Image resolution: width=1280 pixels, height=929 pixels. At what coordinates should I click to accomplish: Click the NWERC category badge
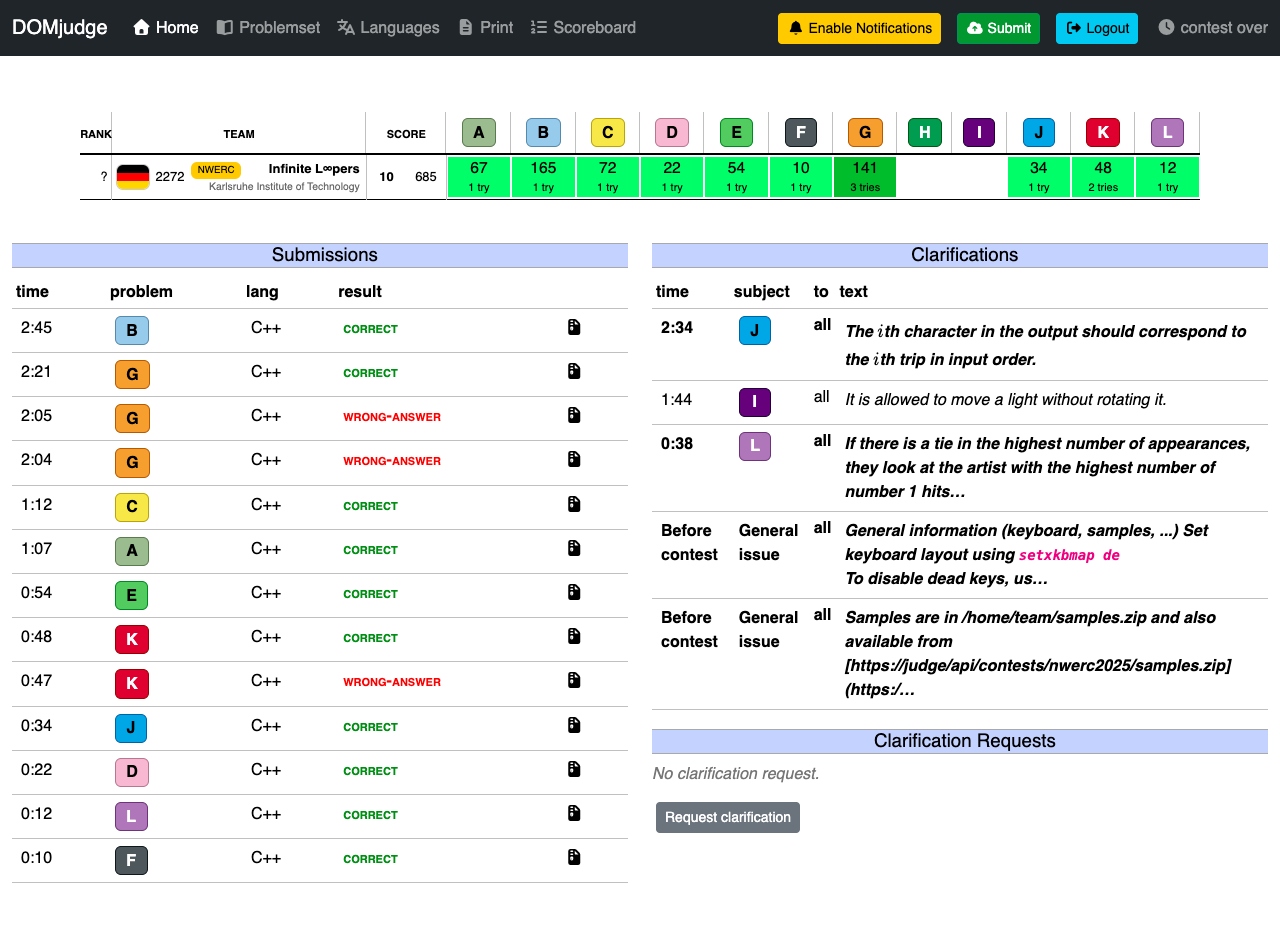pyautogui.click(x=216, y=170)
